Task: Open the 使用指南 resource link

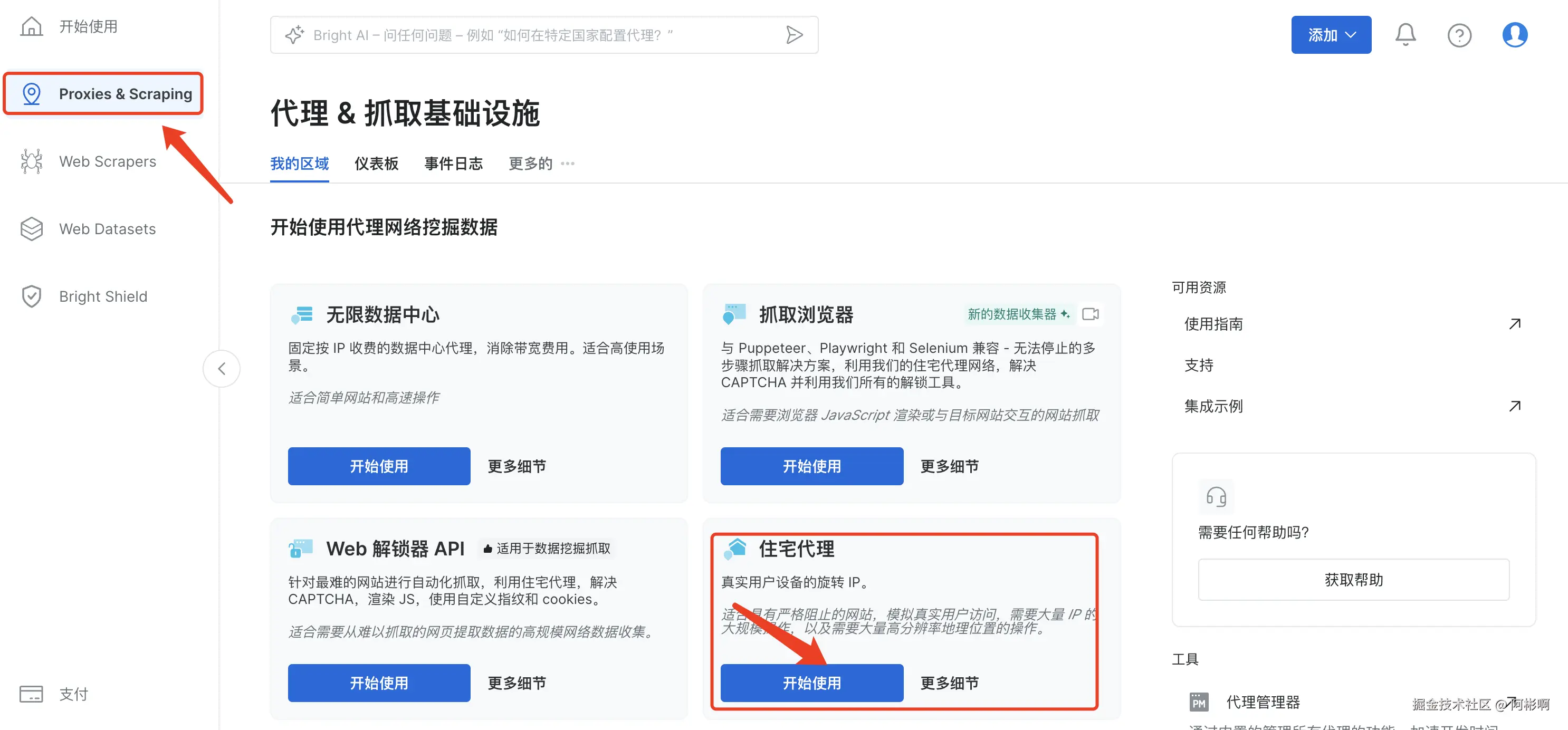Action: pyautogui.click(x=1214, y=324)
